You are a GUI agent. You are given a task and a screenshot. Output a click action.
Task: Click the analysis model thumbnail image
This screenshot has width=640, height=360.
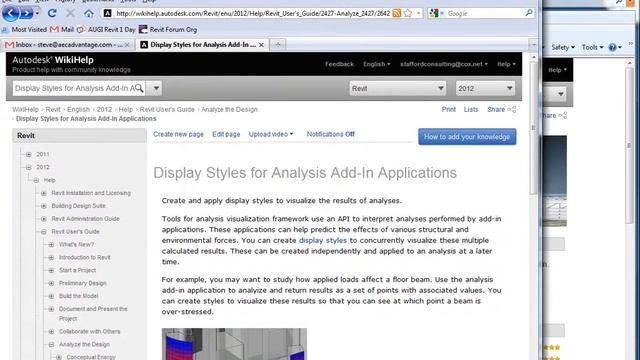234,344
